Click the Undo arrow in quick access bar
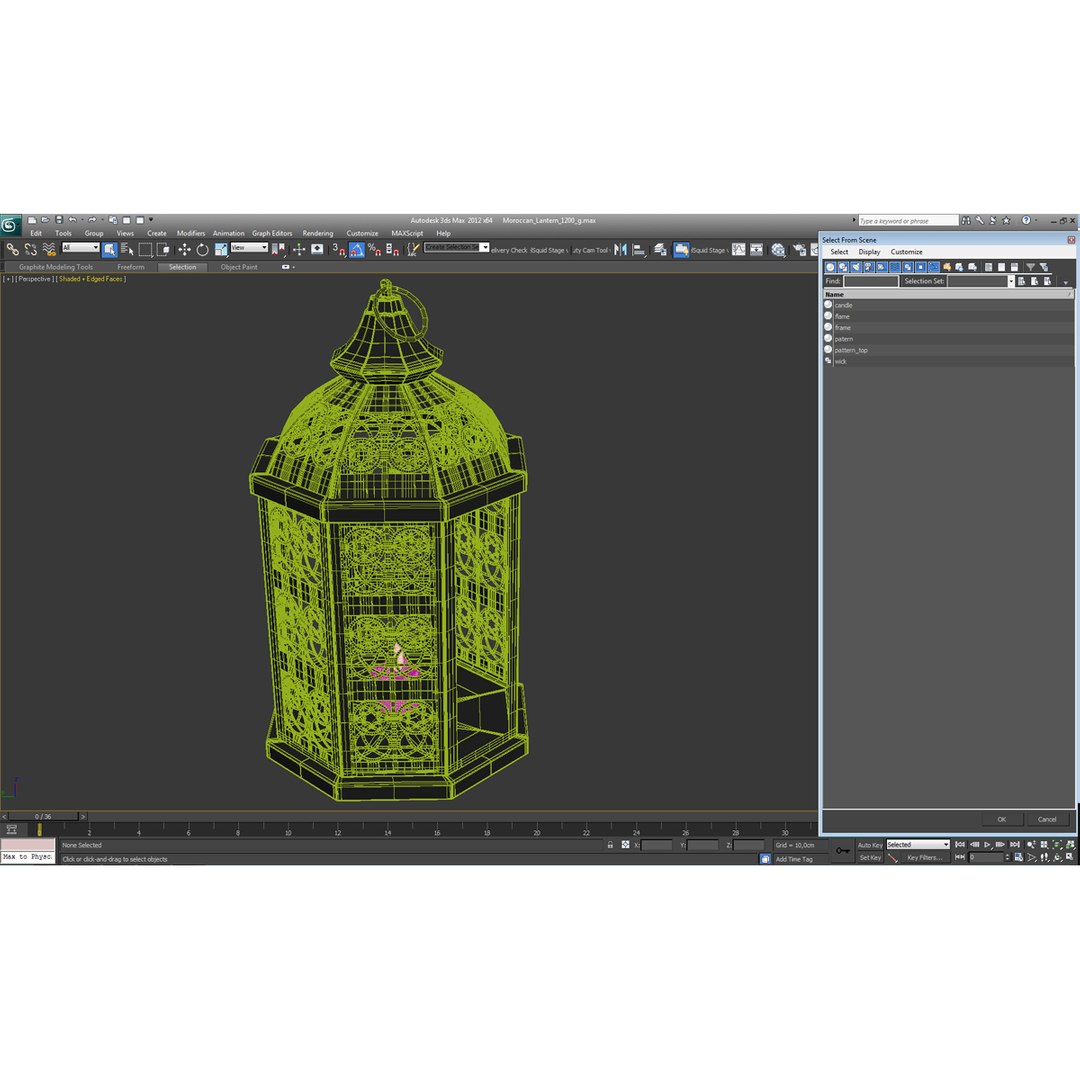The height and width of the screenshot is (1080, 1080). [72, 220]
